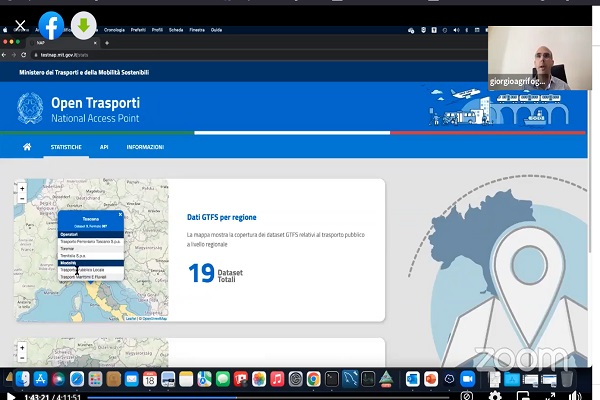
Task: Play the video with the play button
Action: (11, 397)
